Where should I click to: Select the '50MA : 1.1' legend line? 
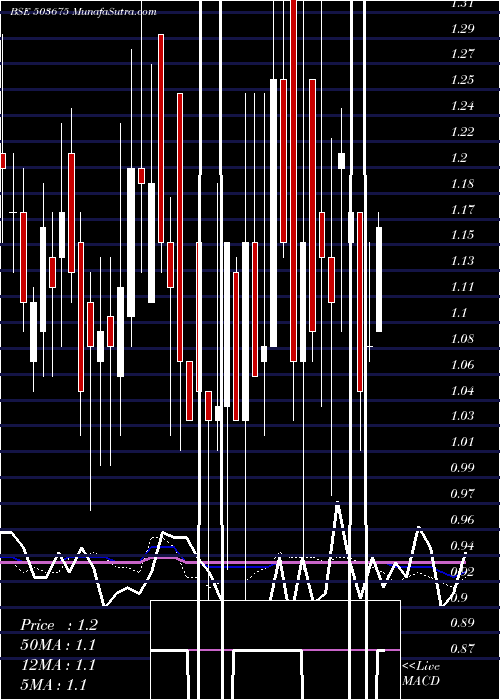(x=58, y=645)
